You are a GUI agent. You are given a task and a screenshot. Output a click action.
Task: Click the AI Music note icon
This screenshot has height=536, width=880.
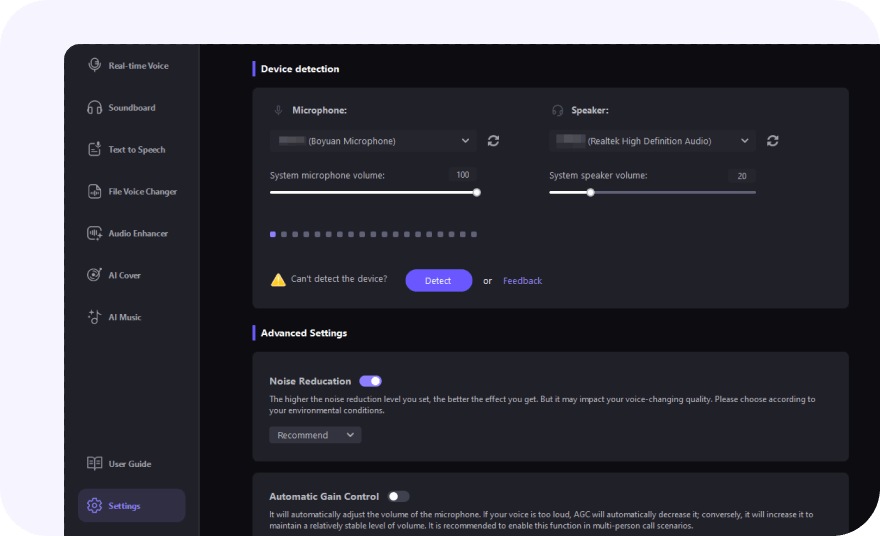[x=94, y=317]
